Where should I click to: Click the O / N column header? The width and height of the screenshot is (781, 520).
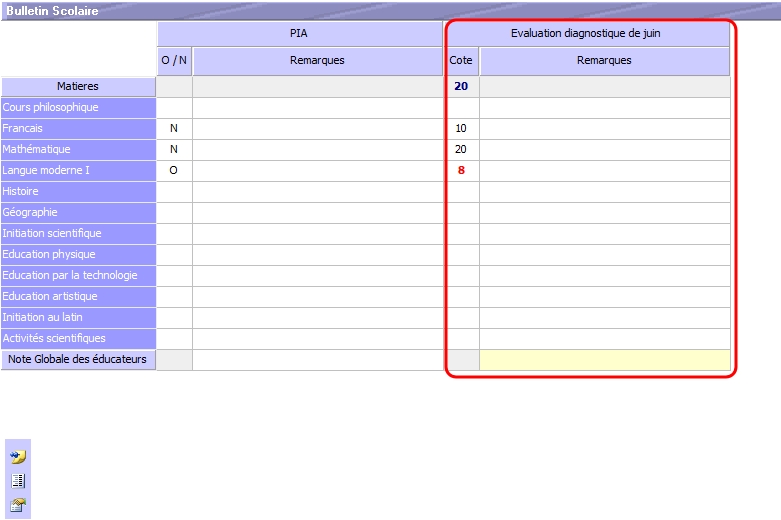click(174, 61)
